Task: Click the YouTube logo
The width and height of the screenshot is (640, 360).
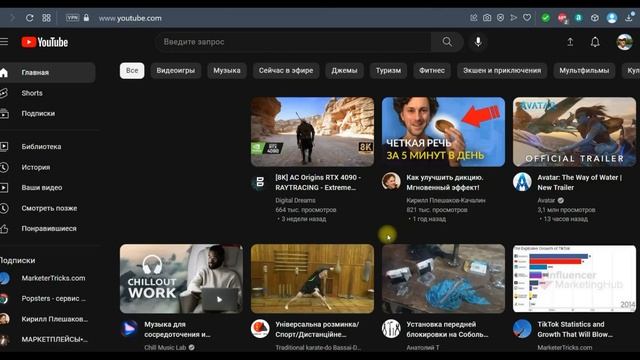Action: (x=45, y=42)
